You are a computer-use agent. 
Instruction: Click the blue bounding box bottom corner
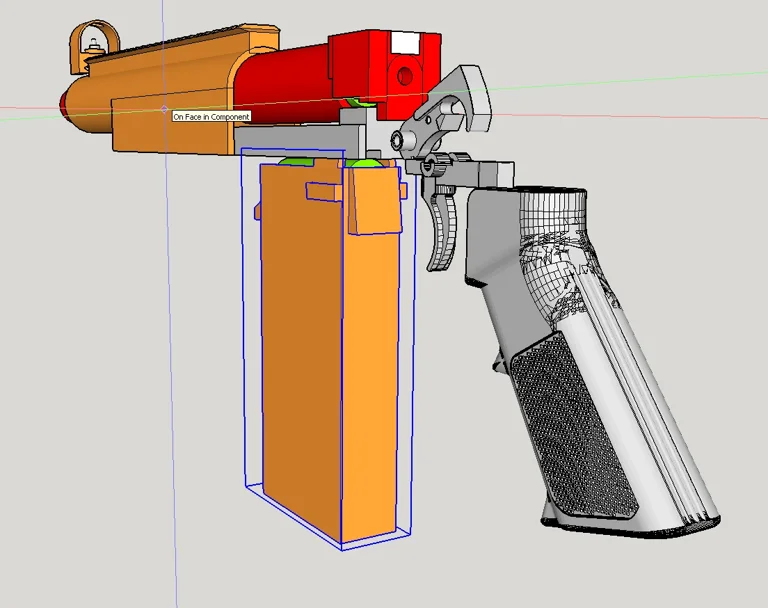pos(342,549)
